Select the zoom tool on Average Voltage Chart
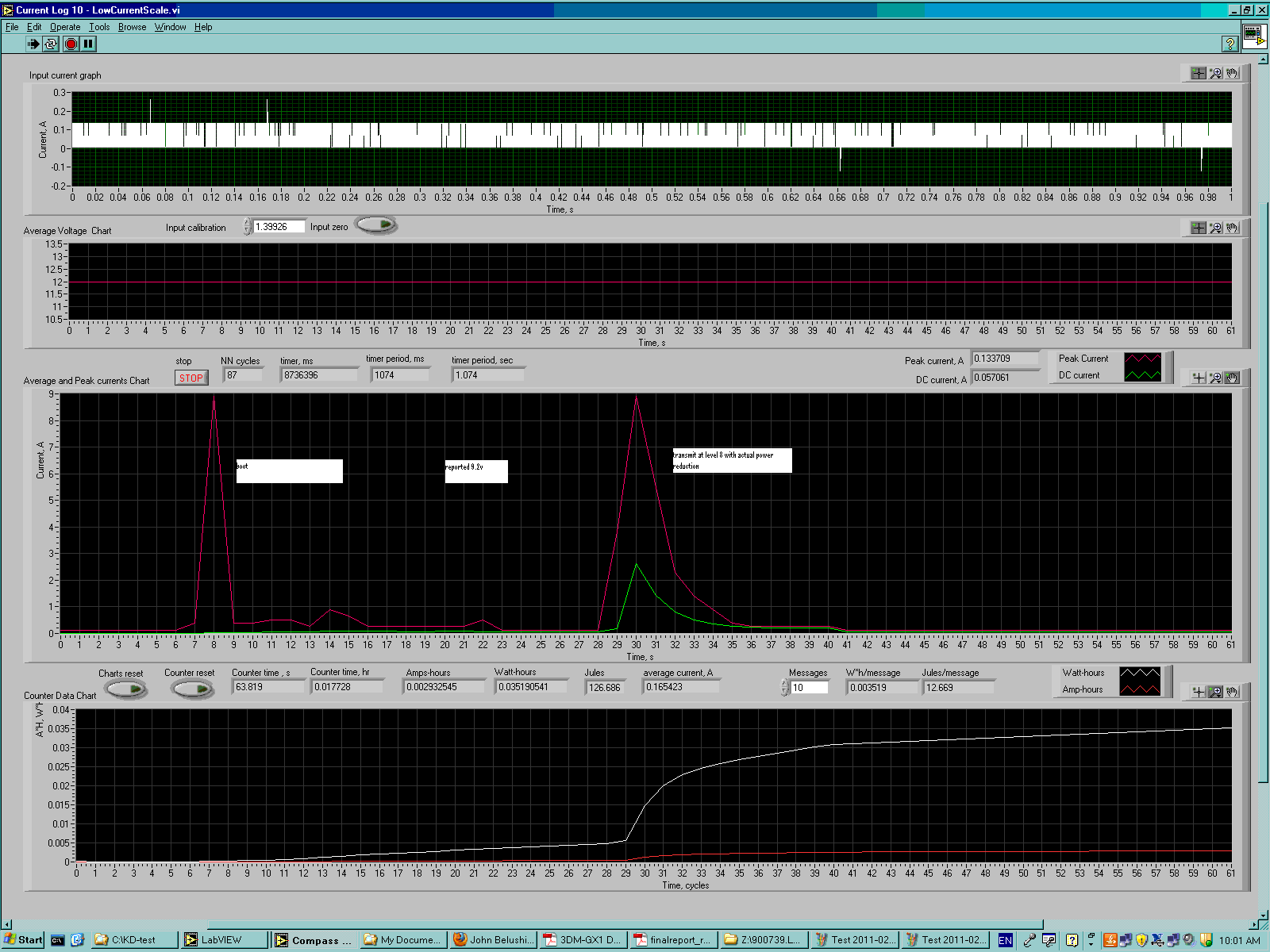Screen dimensions: 1270x952 [x=1215, y=228]
